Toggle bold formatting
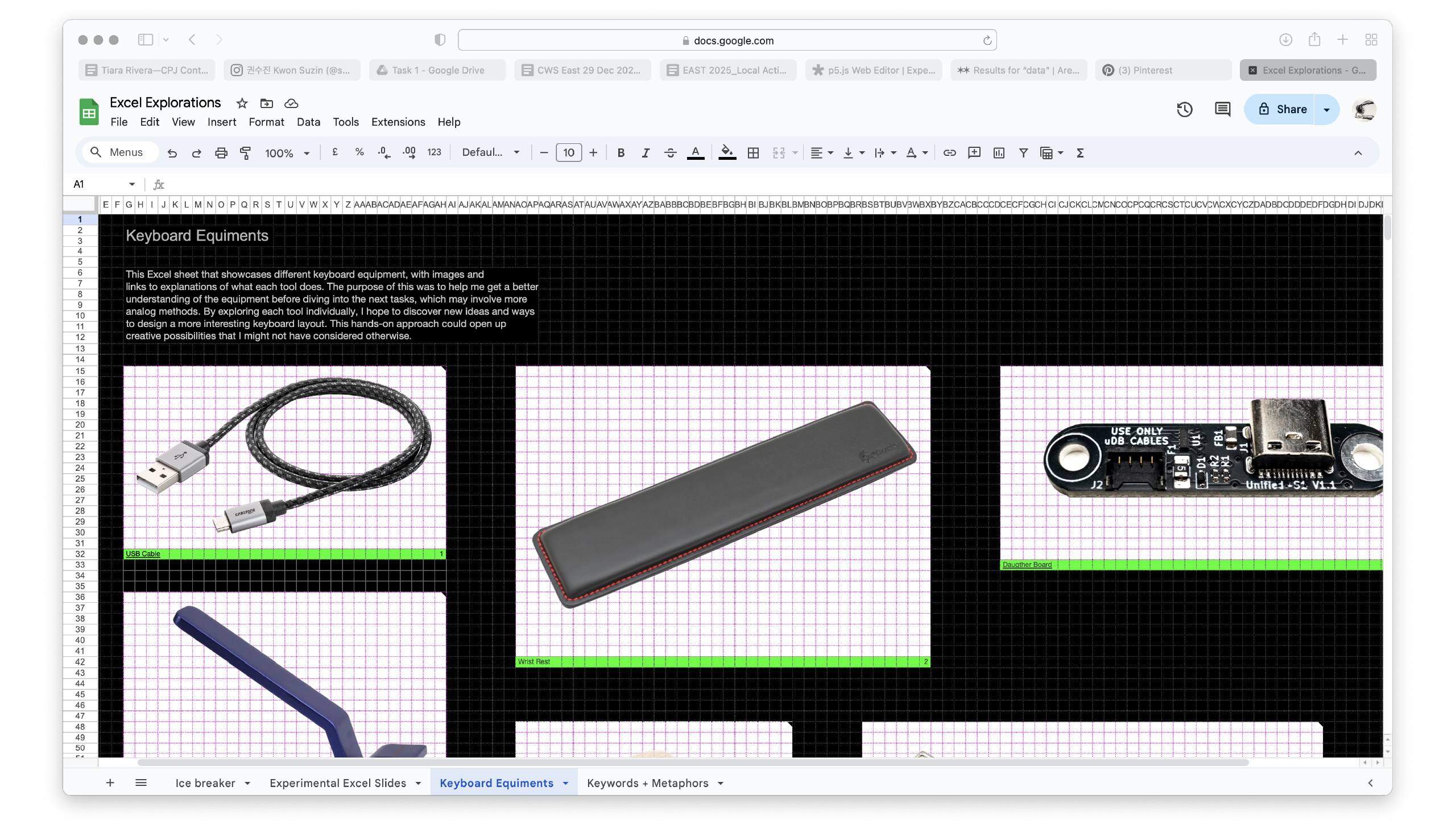The image size is (1456, 828). tap(621, 152)
